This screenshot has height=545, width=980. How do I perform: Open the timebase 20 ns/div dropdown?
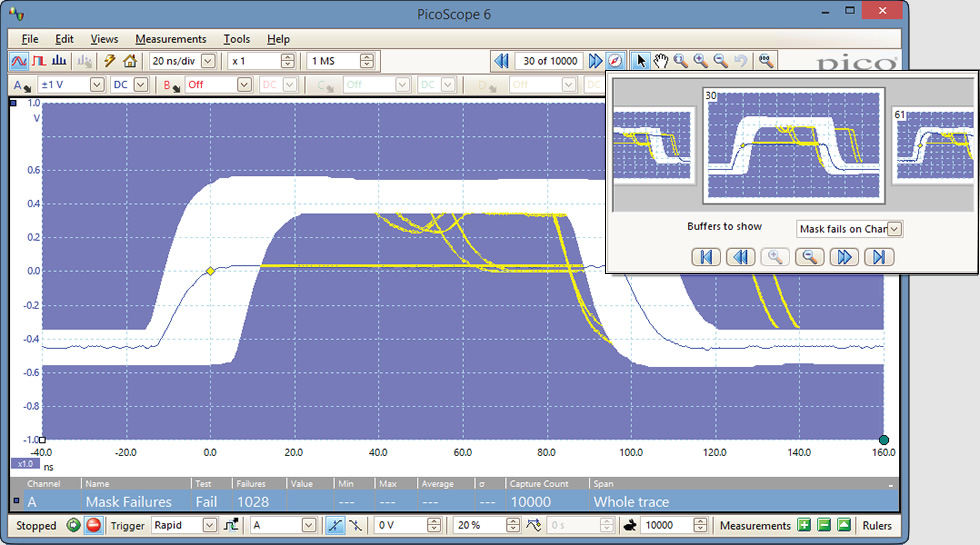(x=208, y=61)
